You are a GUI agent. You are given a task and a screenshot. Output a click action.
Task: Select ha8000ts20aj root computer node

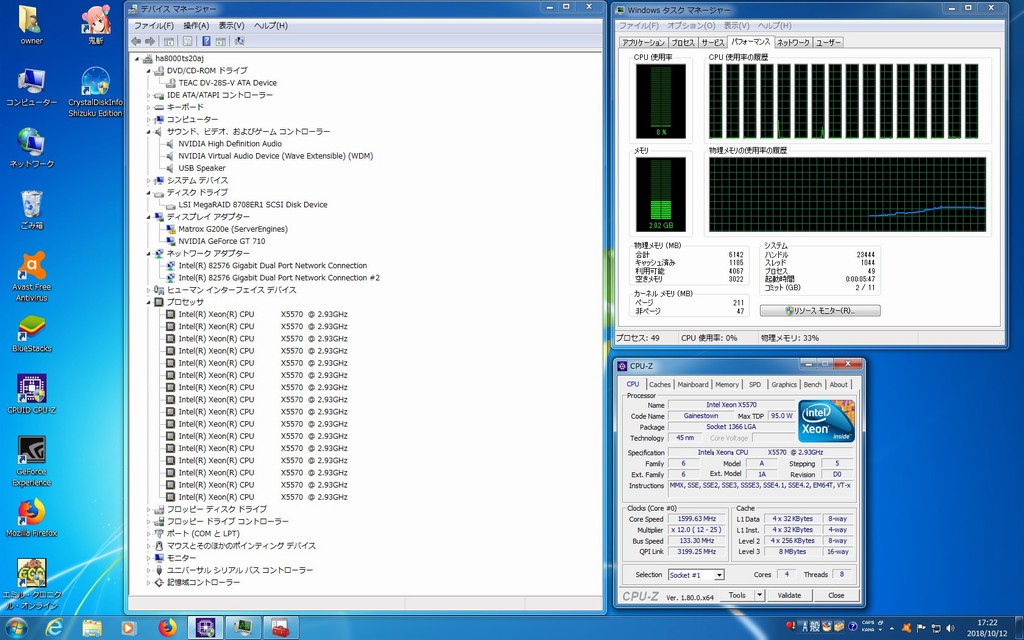pyautogui.click(x=179, y=59)
